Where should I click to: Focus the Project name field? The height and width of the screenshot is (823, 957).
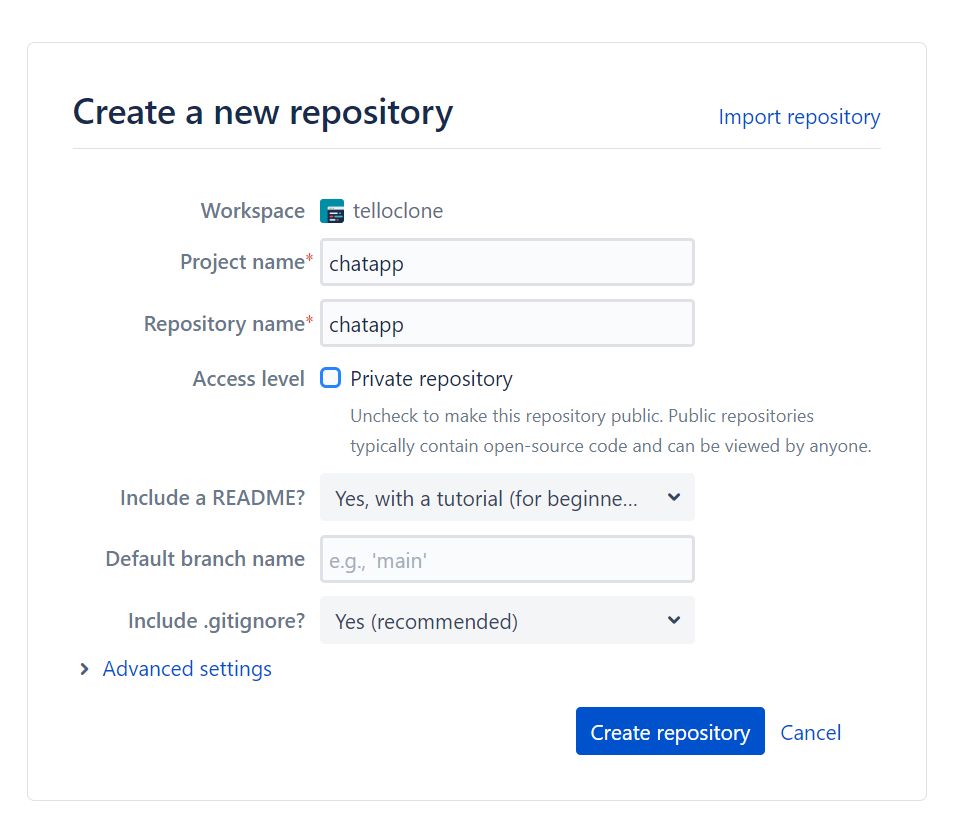pyautogui.click(x=507, y=263)
